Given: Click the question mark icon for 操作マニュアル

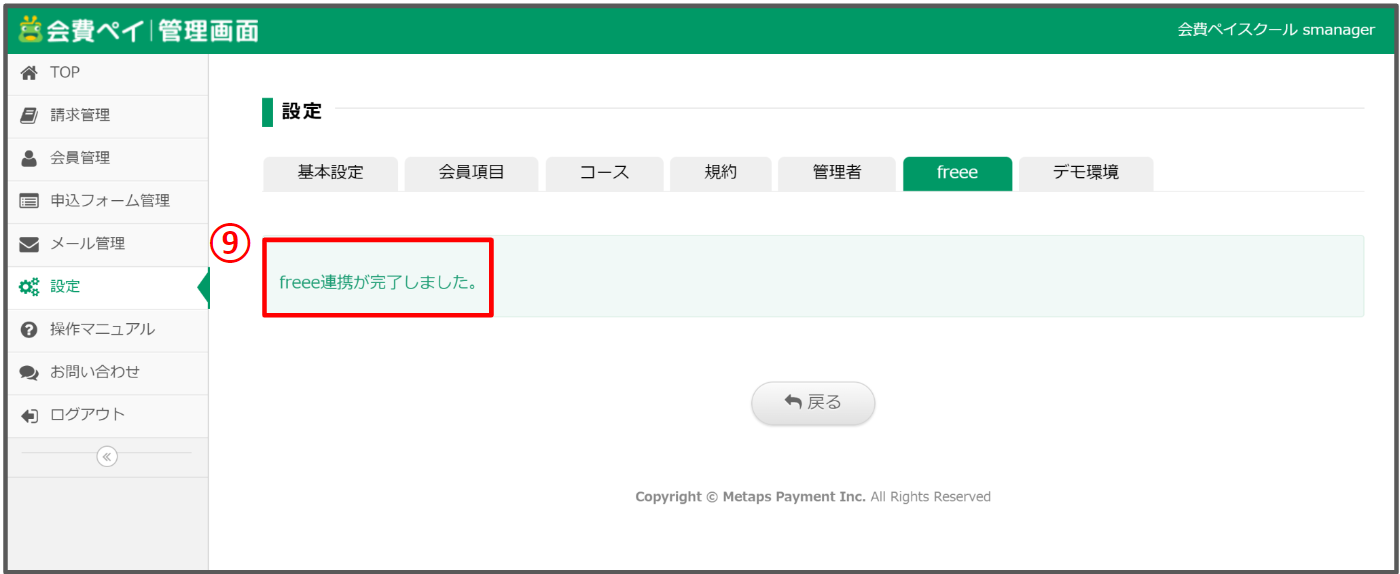Looking at the screenshot, I should point(29,330).
